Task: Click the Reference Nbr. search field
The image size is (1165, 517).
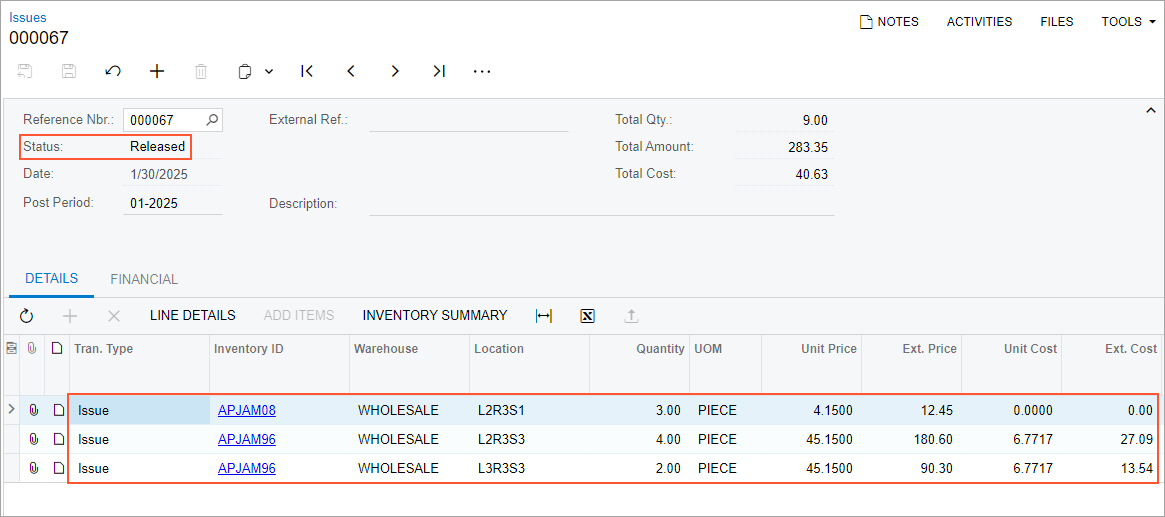Action: pos(165,120)
